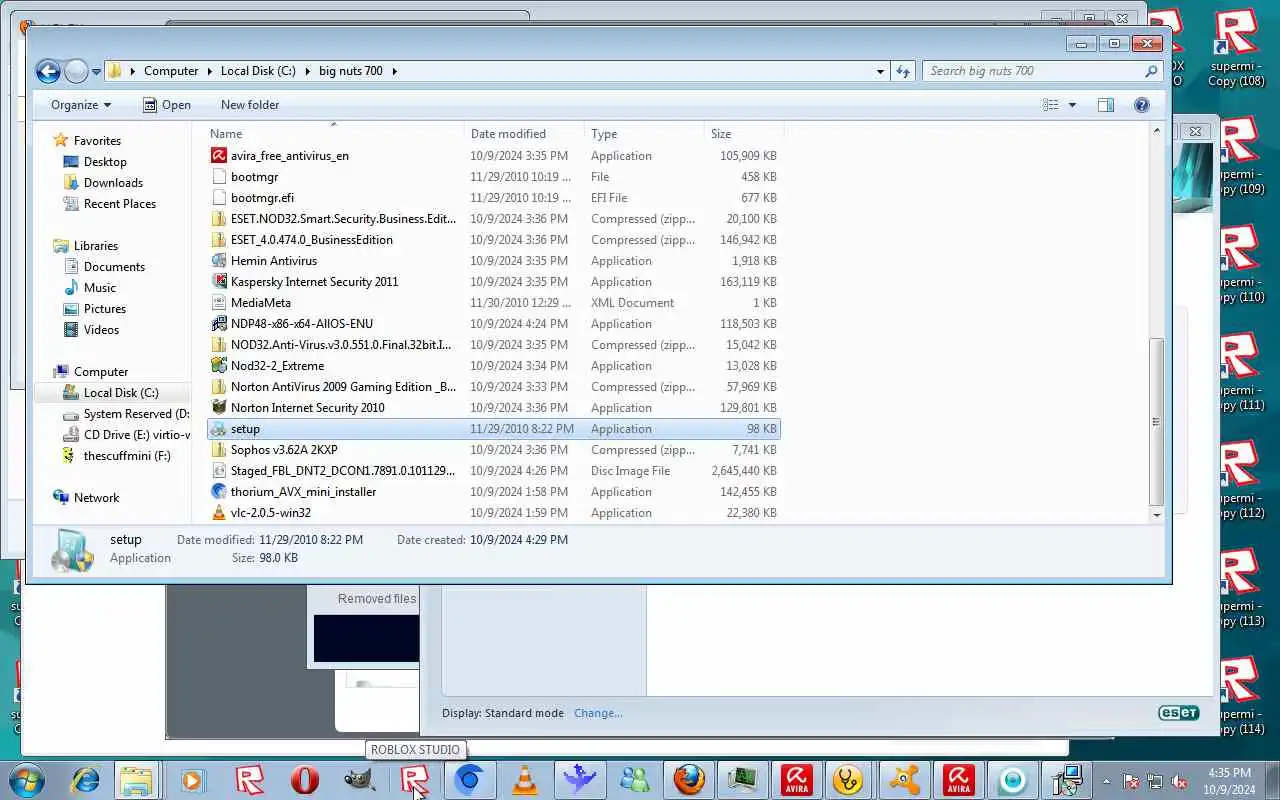Image resolution: width=1280 pixels, height=800 pixels.
Task: Select the thorium_AVX_mini_installer icon
Action: click(219, 492)
